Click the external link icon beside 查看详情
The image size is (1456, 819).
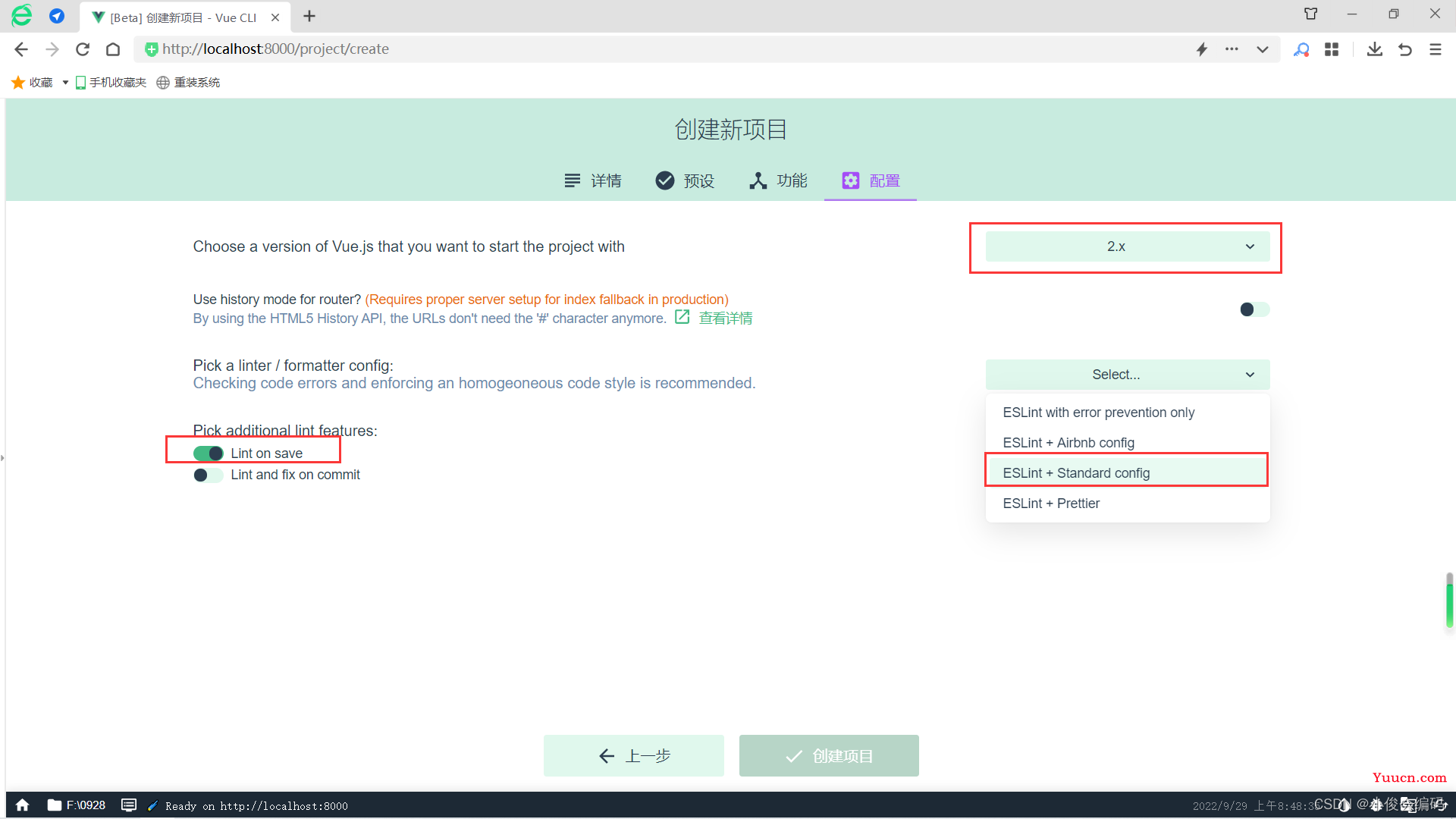coord(682,317)
